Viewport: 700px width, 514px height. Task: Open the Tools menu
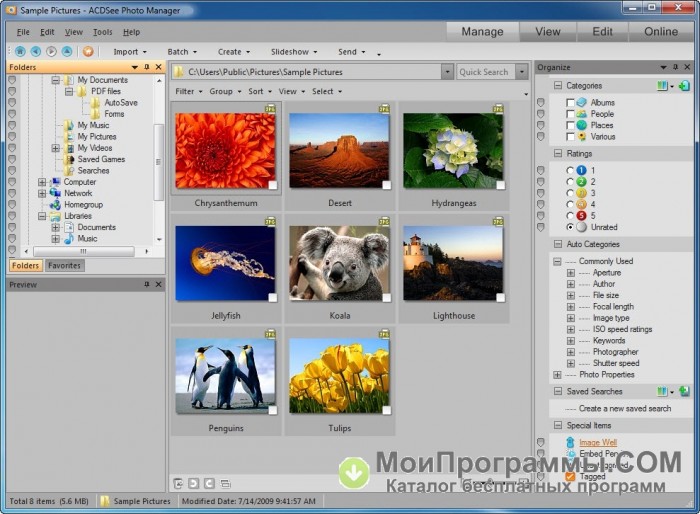click(102, 32)
